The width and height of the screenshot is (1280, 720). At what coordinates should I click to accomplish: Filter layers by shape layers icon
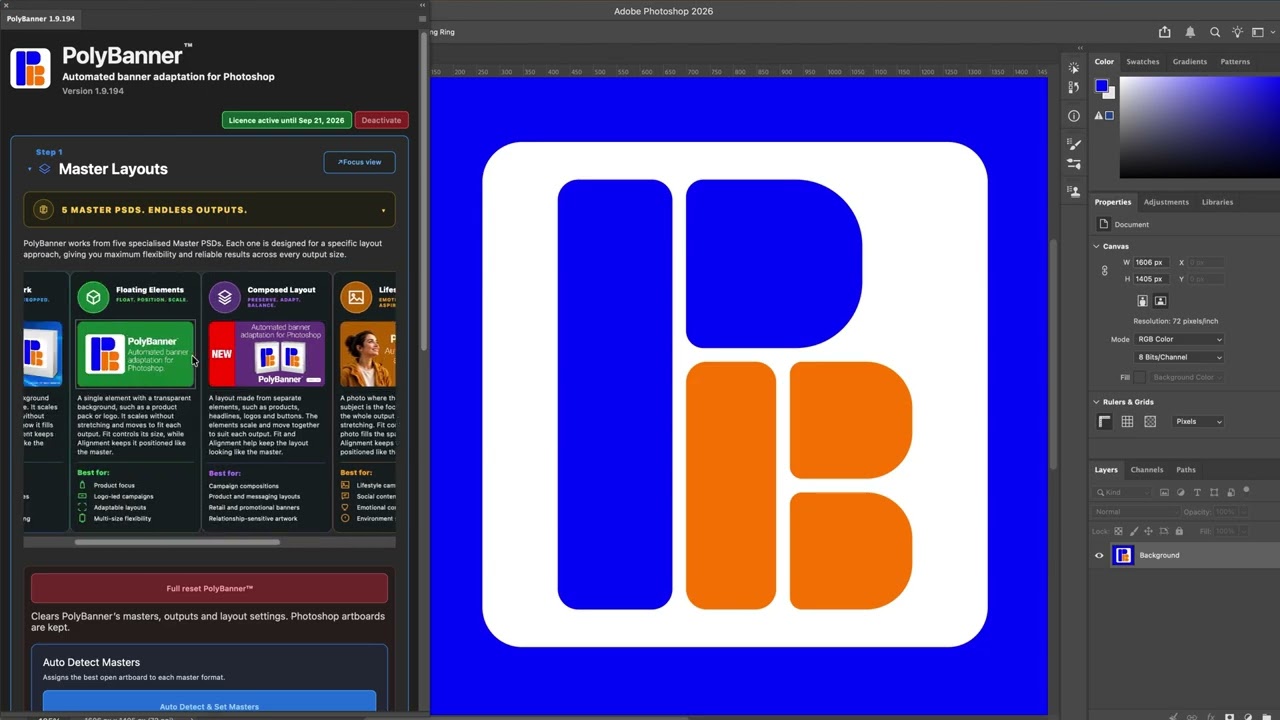tap(1214, 492)
